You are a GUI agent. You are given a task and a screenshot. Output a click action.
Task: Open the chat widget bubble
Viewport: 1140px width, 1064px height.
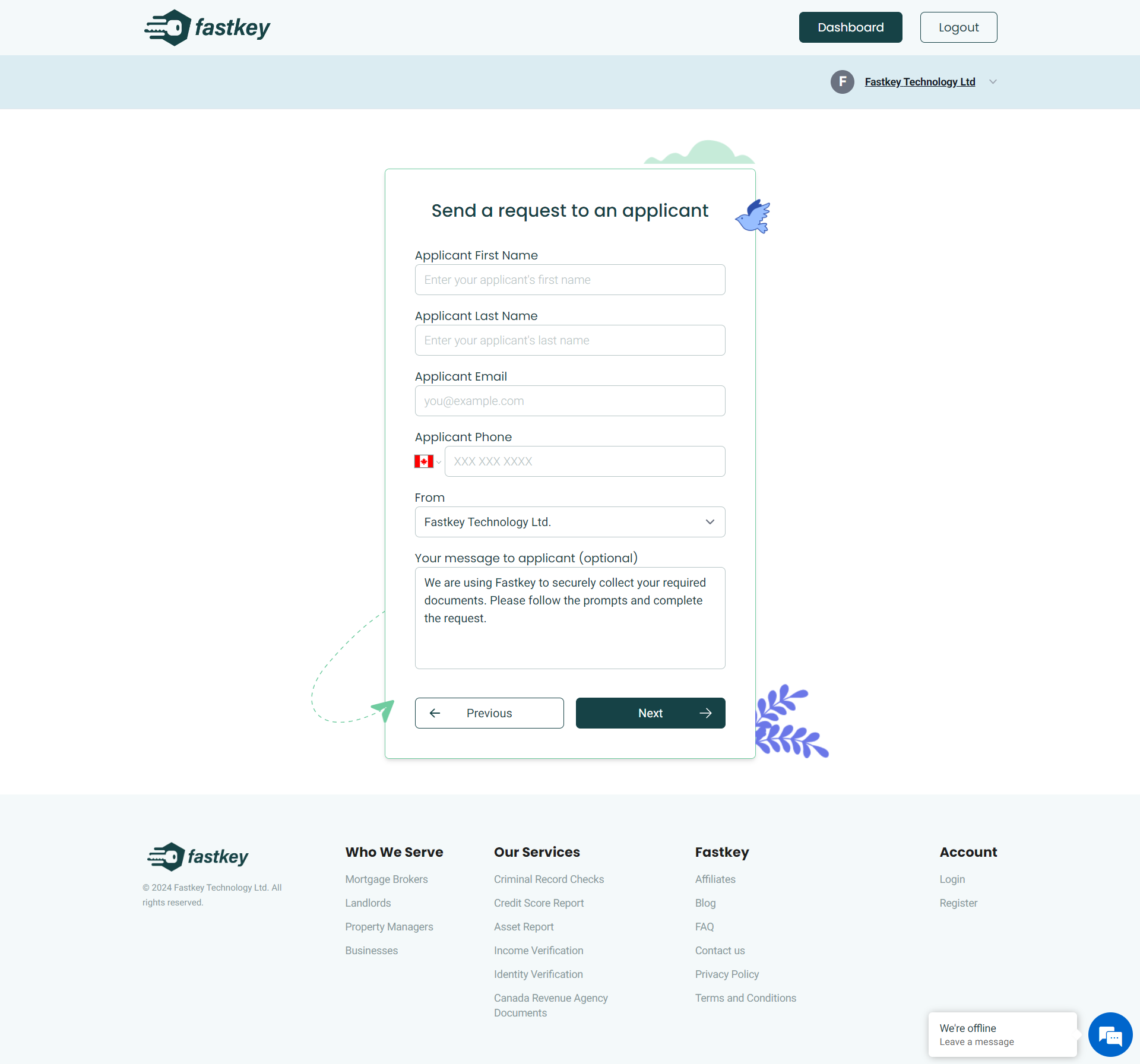1110,1034
